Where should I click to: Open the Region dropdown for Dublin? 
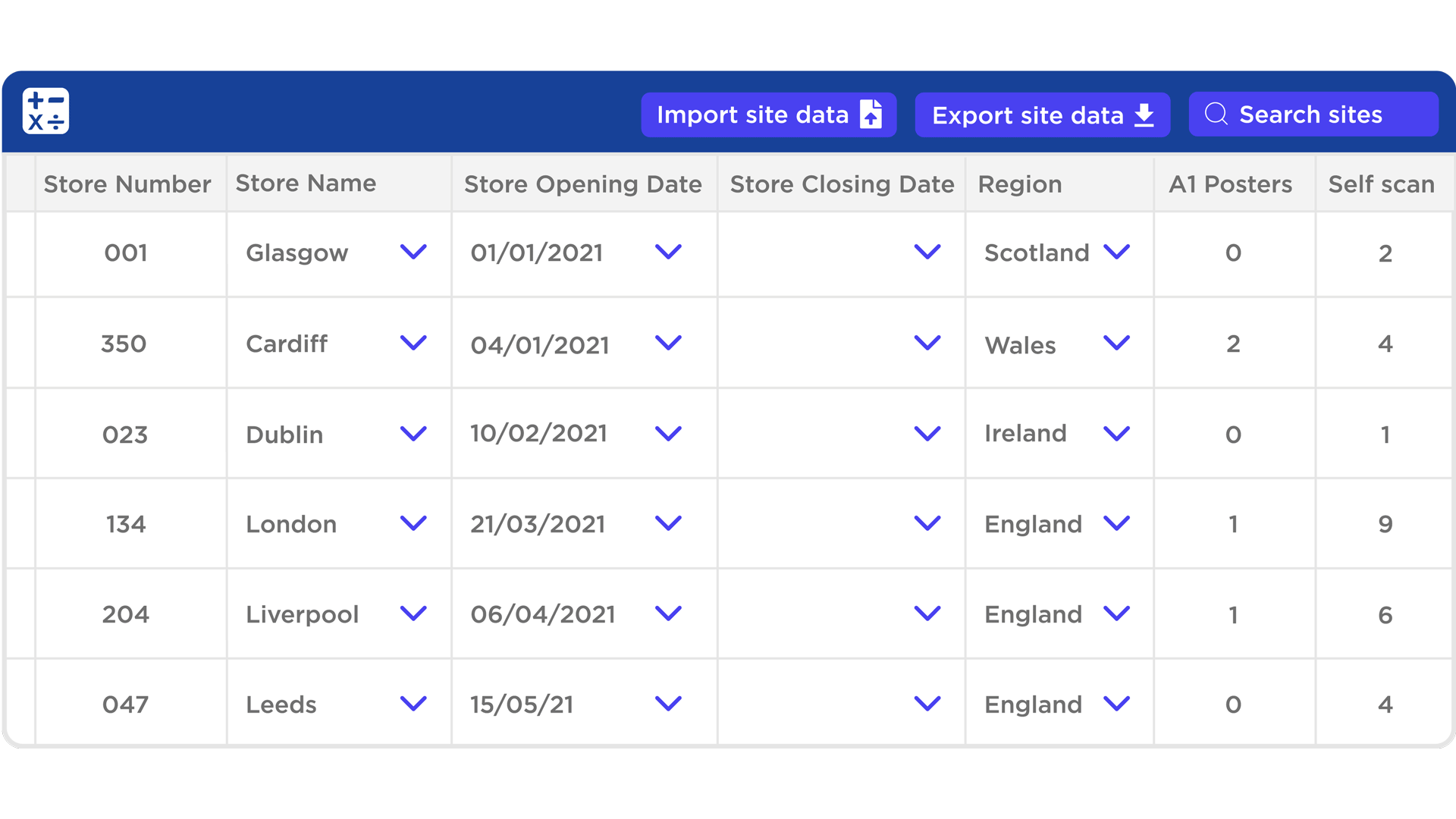tap(1116, 434)
